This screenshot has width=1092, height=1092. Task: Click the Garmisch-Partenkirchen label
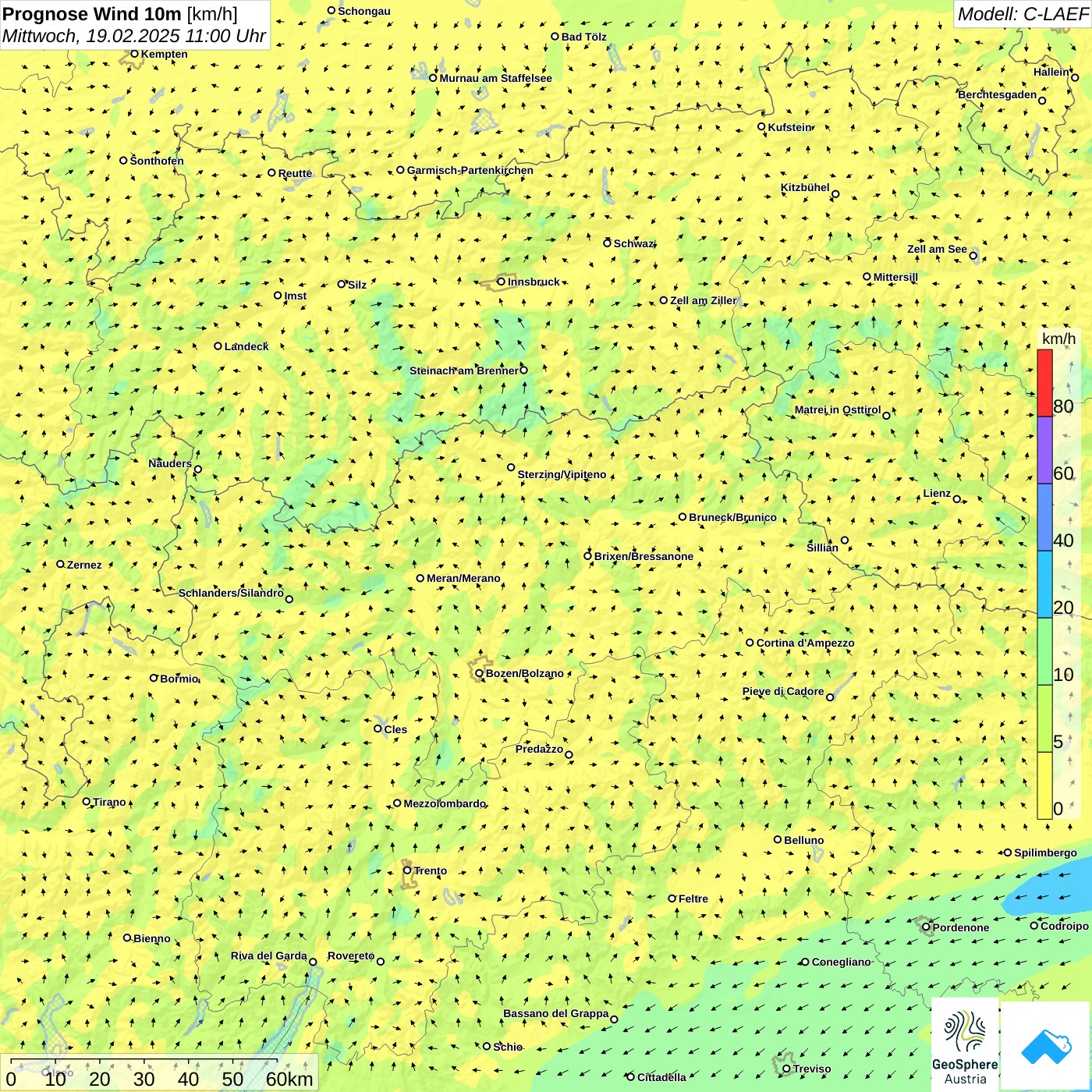[x=470, y=170]
